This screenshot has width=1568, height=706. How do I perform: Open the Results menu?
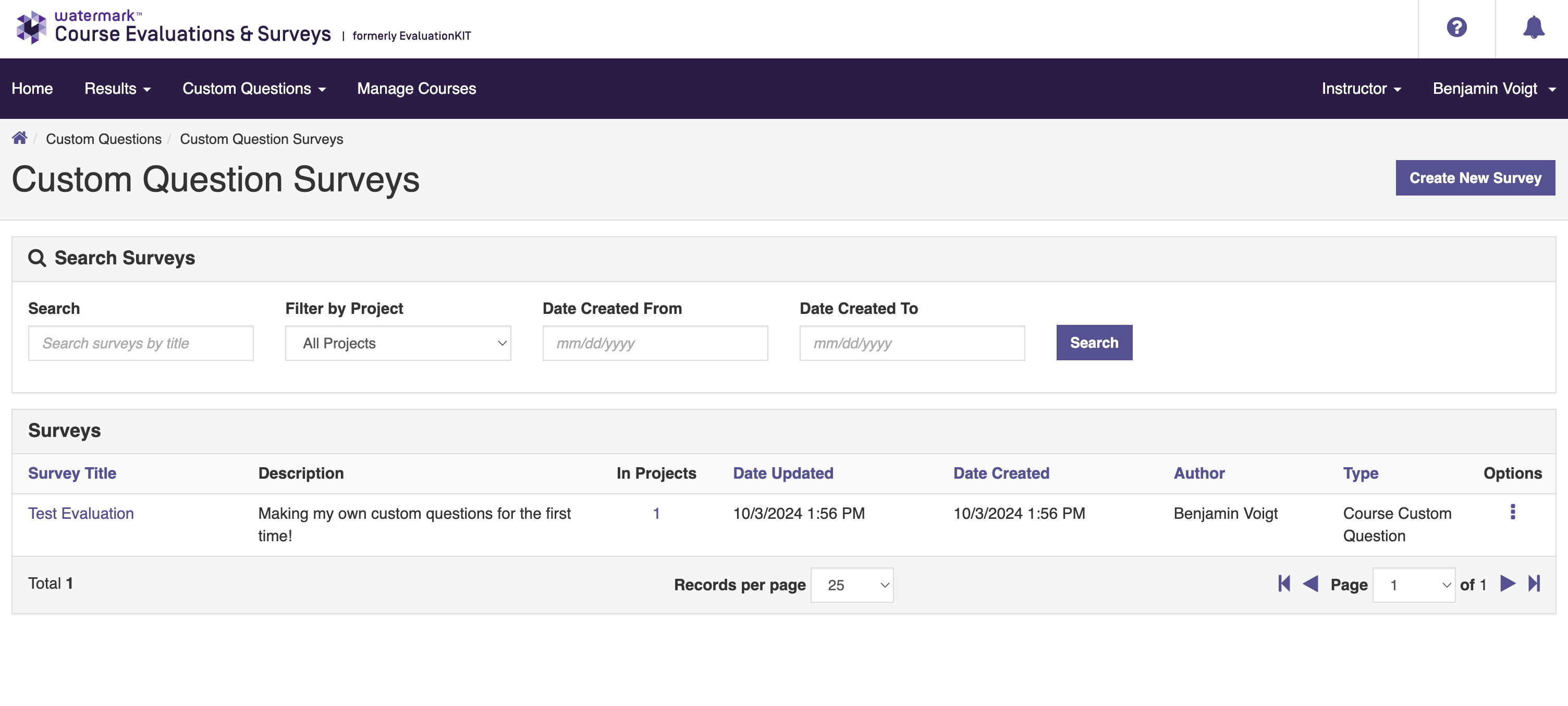[117, 88]
